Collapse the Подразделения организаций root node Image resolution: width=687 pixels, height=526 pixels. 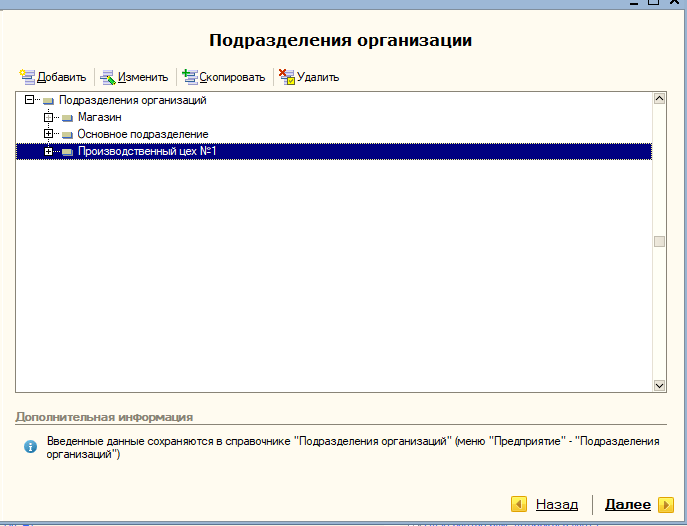pyautogui.click(x=29, y=100)
